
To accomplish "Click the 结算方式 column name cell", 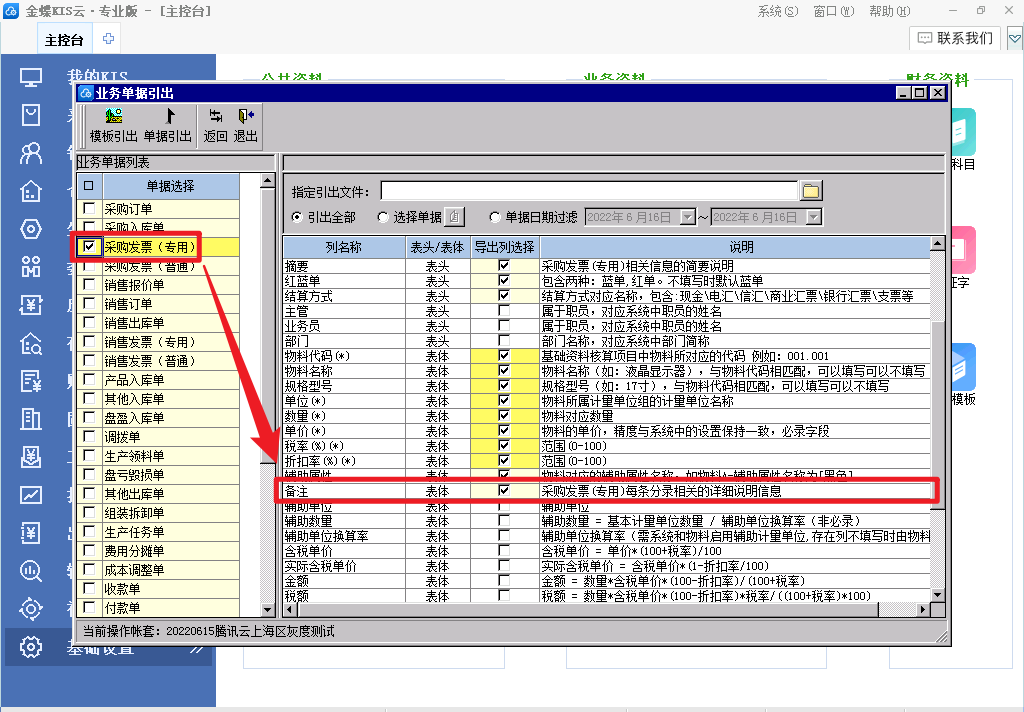I will click(344, 296).
